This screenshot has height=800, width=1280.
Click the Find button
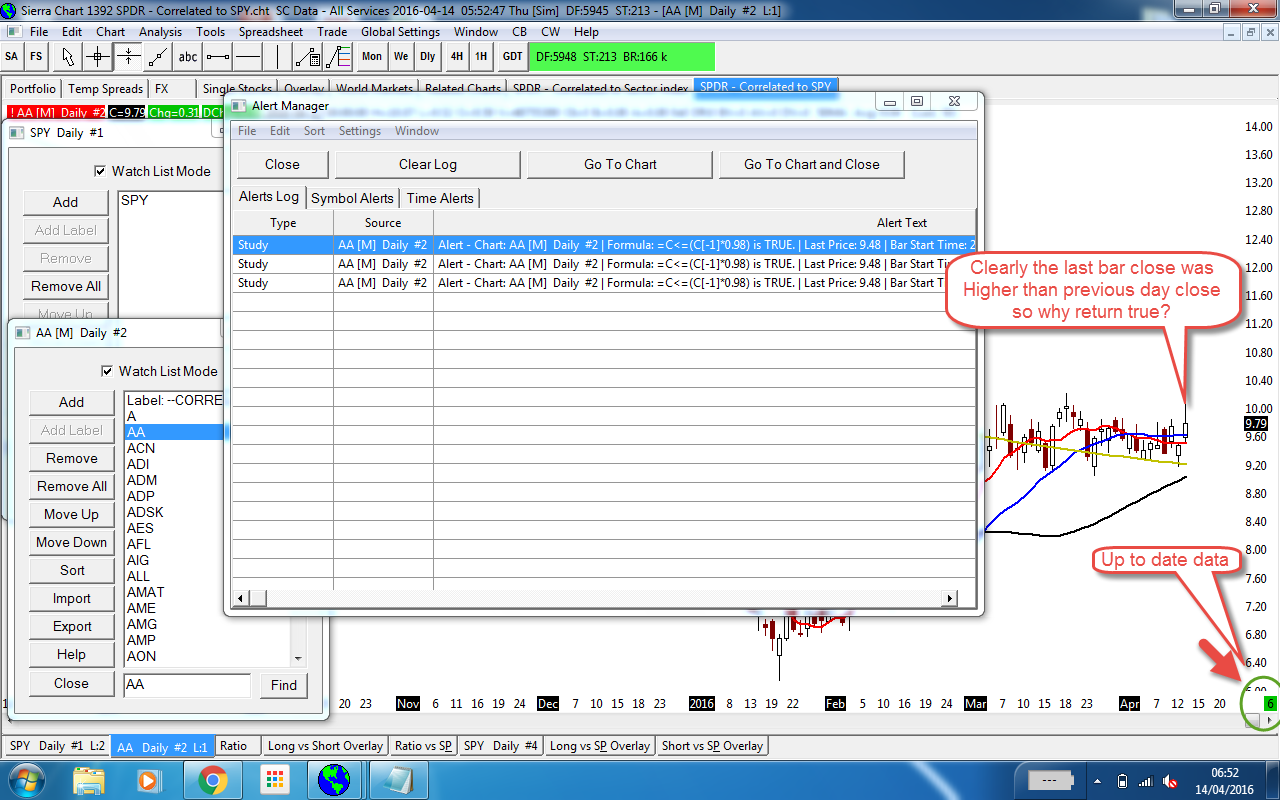click(284, 685)
